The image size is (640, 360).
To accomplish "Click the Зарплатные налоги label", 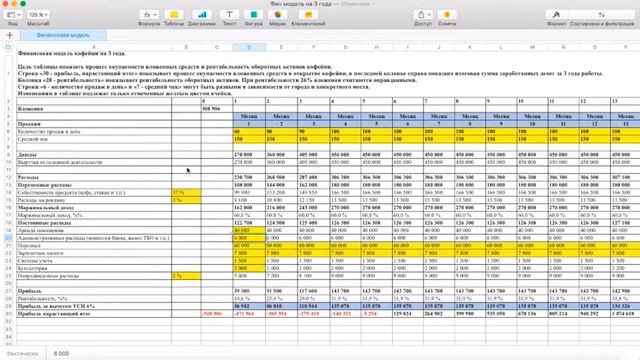I will pos(94,253).
